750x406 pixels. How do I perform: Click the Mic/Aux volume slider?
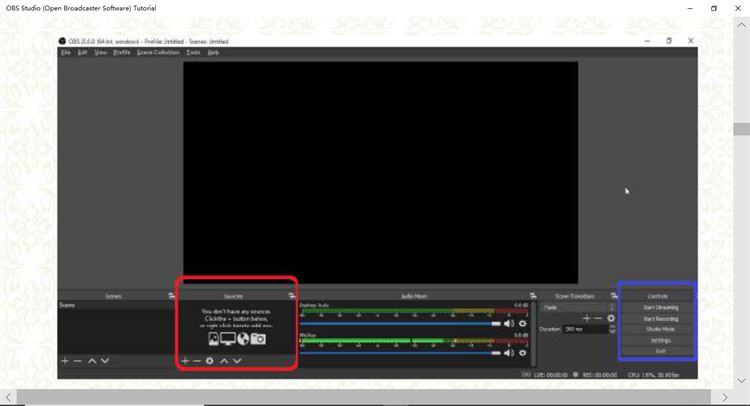400,353
